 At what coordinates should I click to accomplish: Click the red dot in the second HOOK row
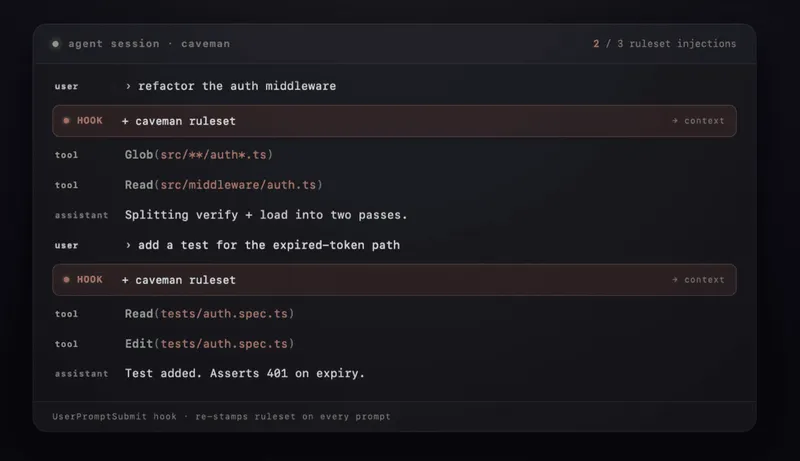(66, 280)
